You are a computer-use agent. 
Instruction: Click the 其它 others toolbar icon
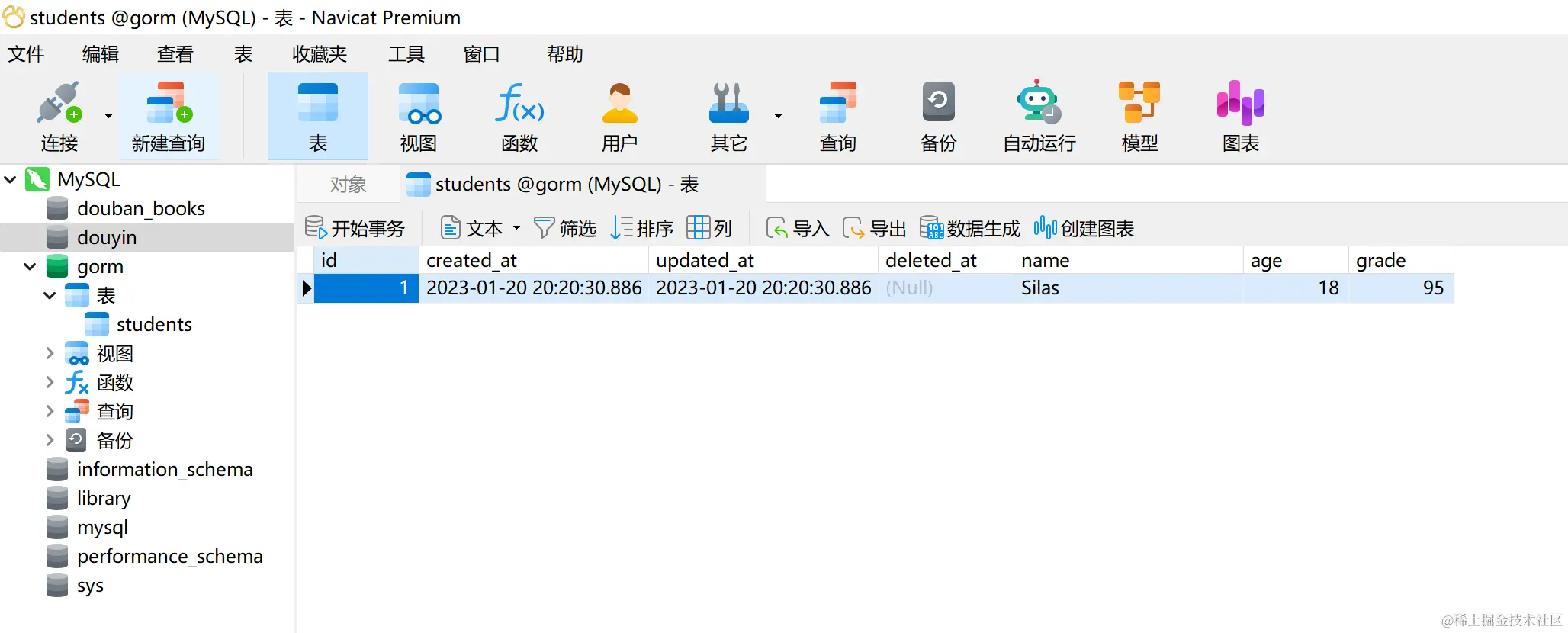point(728,116)
